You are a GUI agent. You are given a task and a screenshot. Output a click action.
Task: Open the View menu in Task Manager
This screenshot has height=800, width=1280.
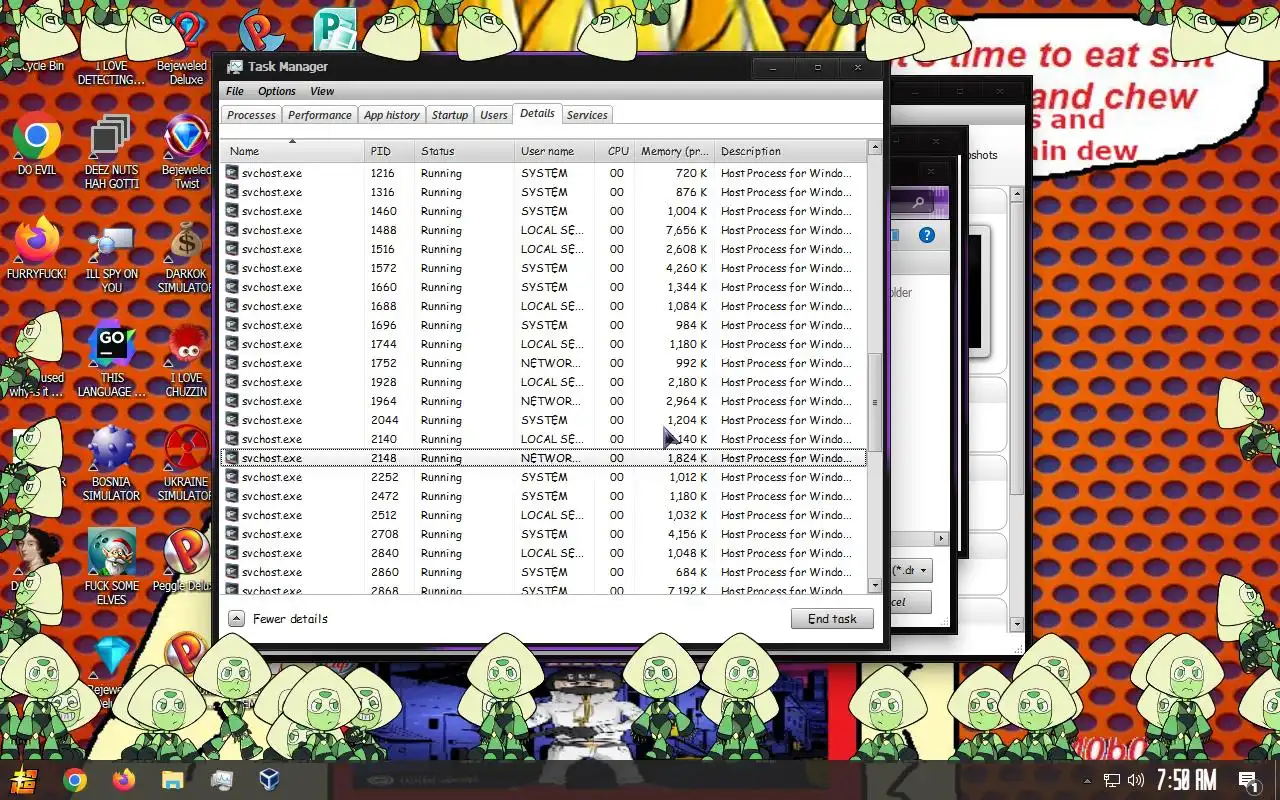tap(322, 91)
